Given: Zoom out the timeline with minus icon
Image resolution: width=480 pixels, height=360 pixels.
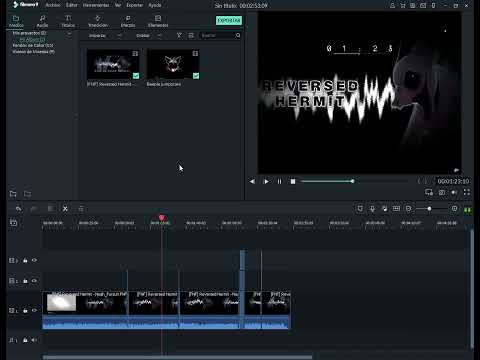Looking at the screenshot, I should coord(409,209).
